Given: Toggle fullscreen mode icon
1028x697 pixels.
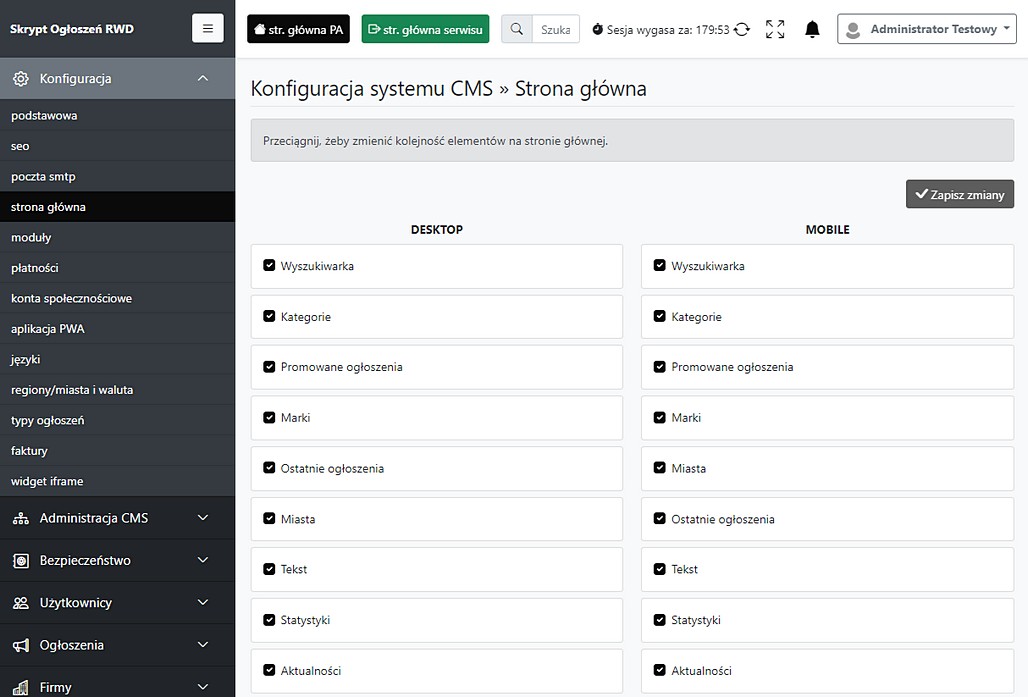Looking at the screenshot, I should click(775, 30).
